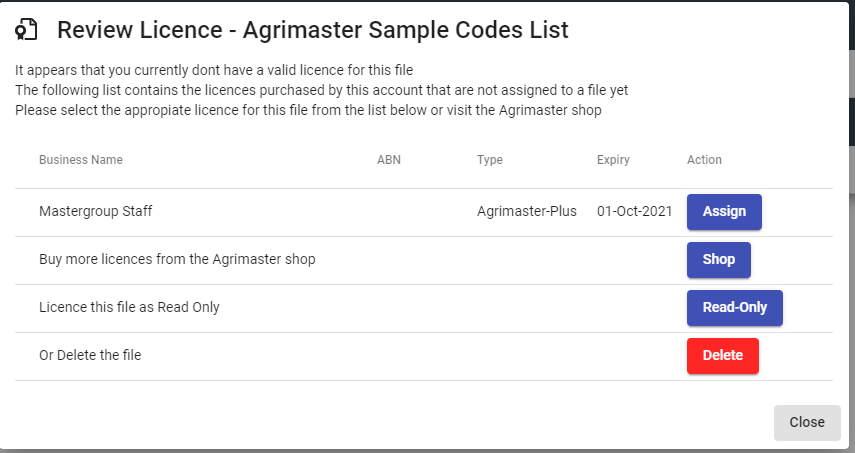Select the Mastergroup Staff business name cell

click(x=95, y=211)
